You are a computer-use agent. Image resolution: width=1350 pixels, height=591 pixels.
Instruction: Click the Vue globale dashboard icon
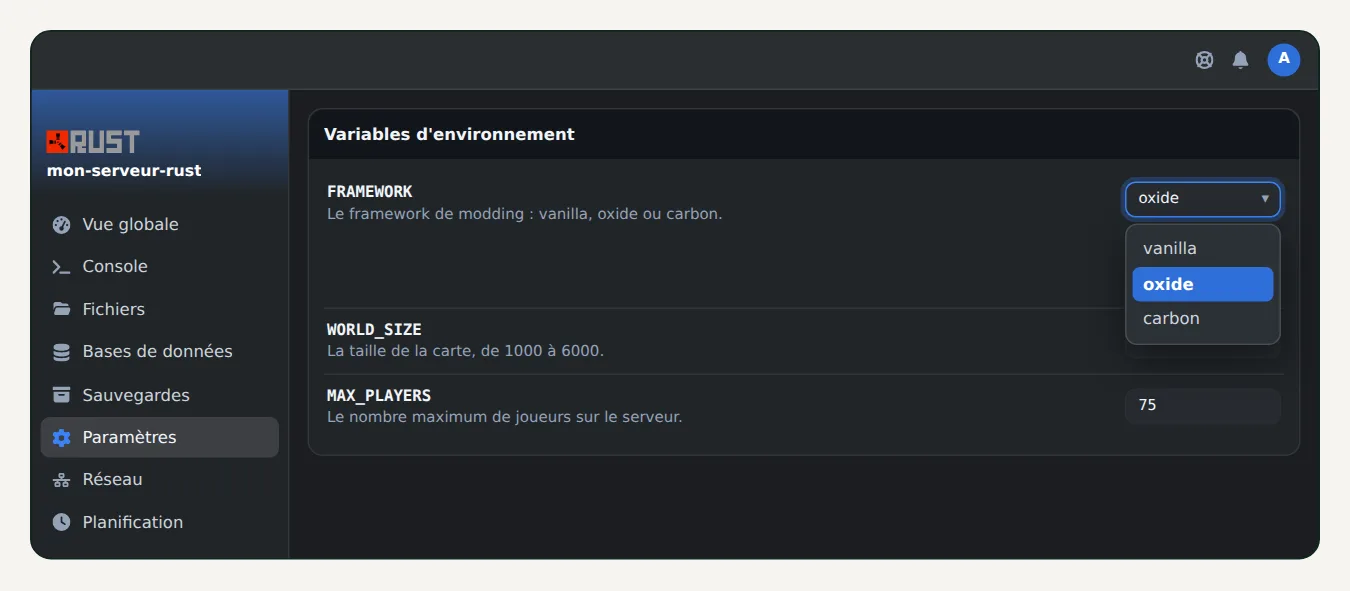pos(62,225)
